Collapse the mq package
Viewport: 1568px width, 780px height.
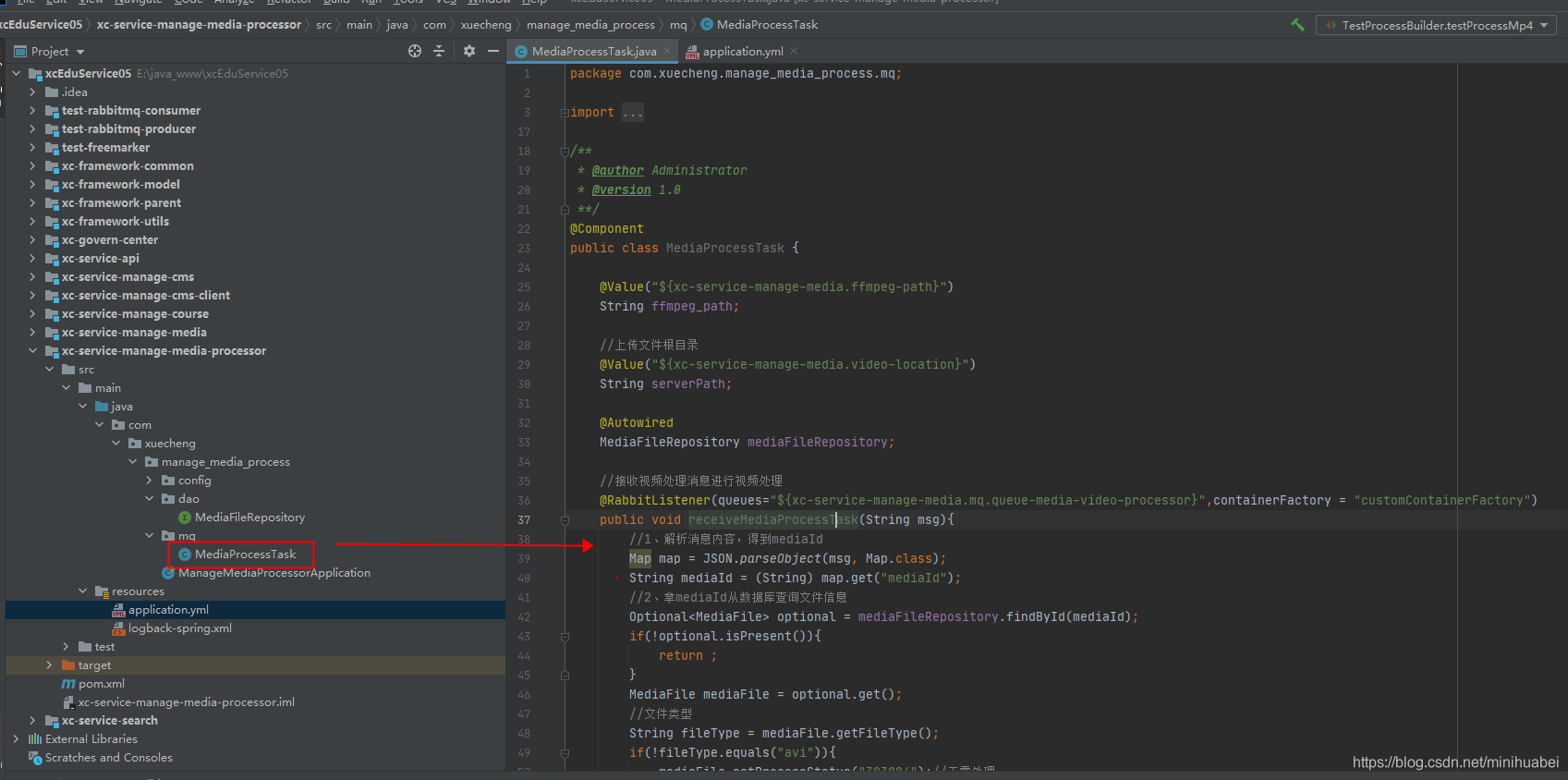coord(149,535)
